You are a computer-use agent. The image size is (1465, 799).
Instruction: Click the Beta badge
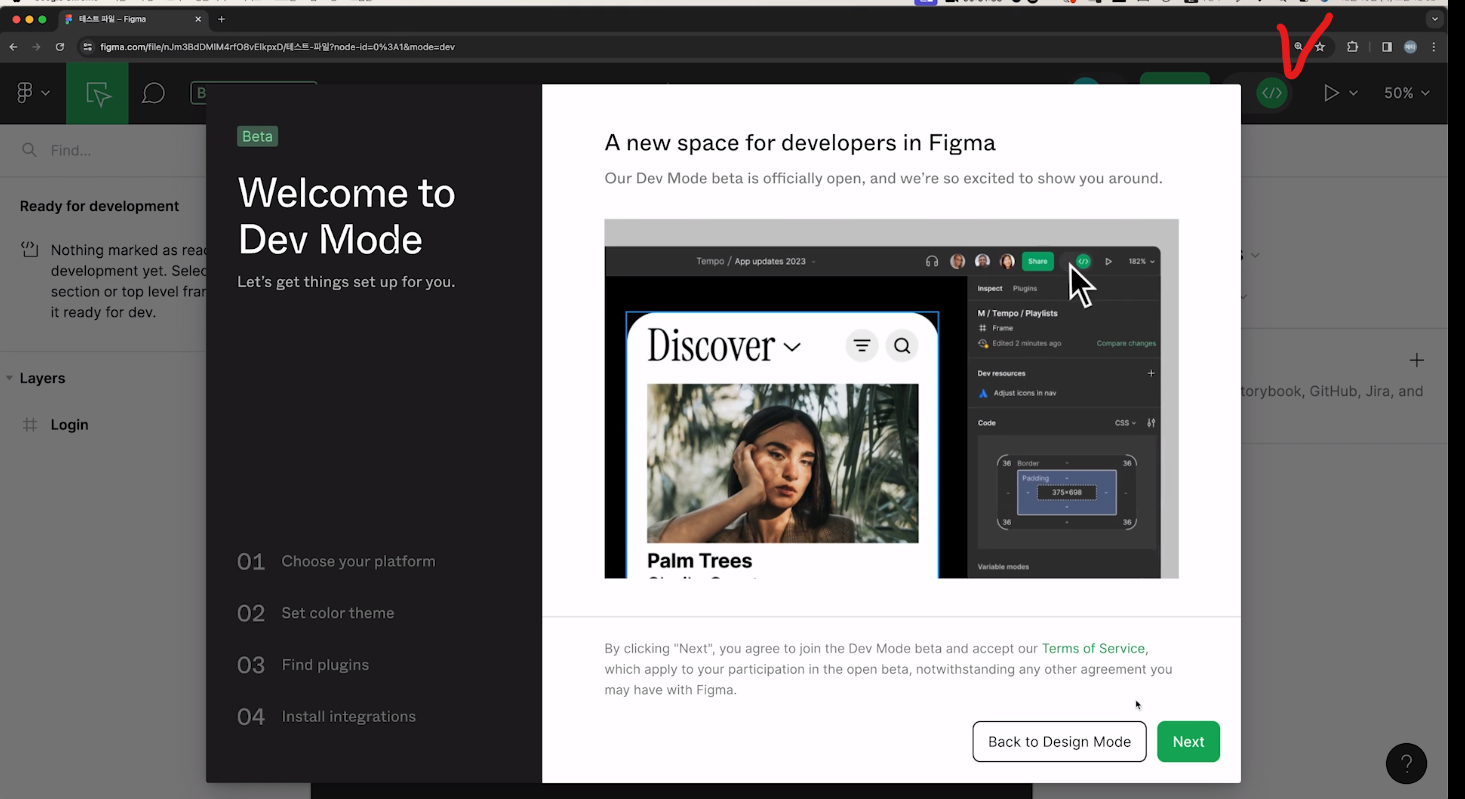click(x=257, y=136)
